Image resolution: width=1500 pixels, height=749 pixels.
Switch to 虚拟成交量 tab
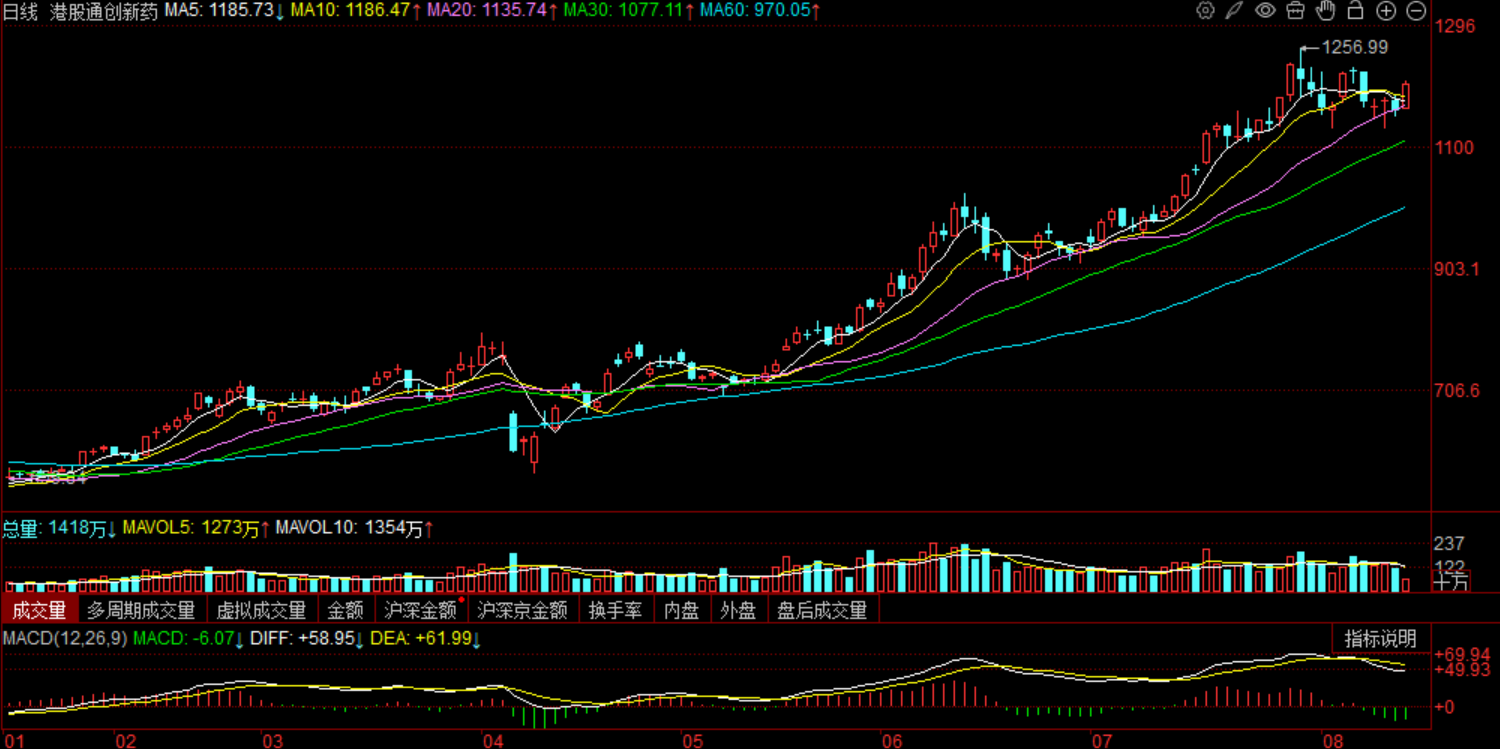click(x=261, y=610)
